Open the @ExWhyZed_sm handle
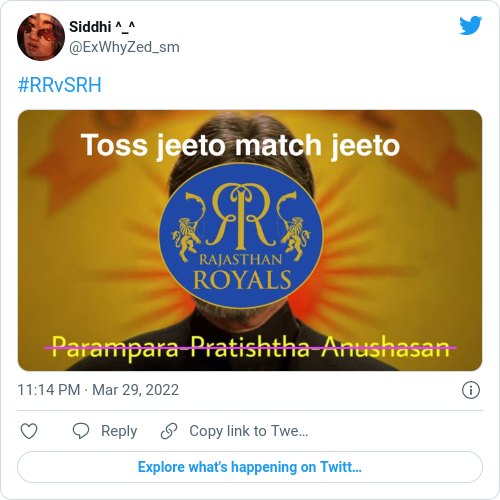The image size is (500, 500). pos(124,47)
